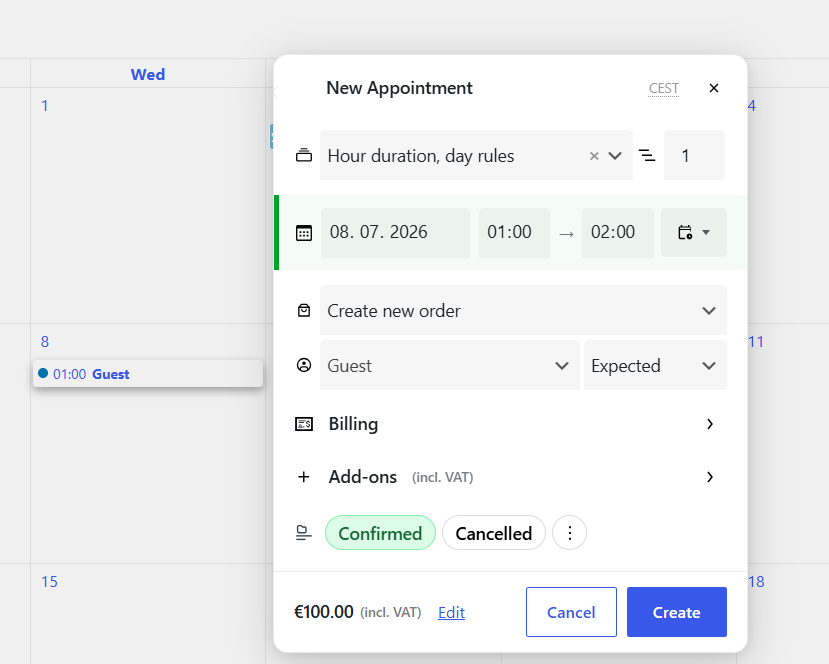Open more status options menu

click(569, 533)
